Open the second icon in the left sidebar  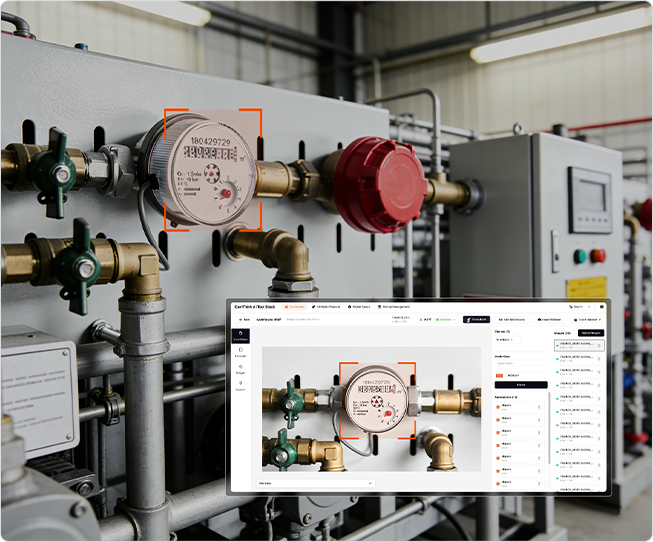click(x=241, y=353)
